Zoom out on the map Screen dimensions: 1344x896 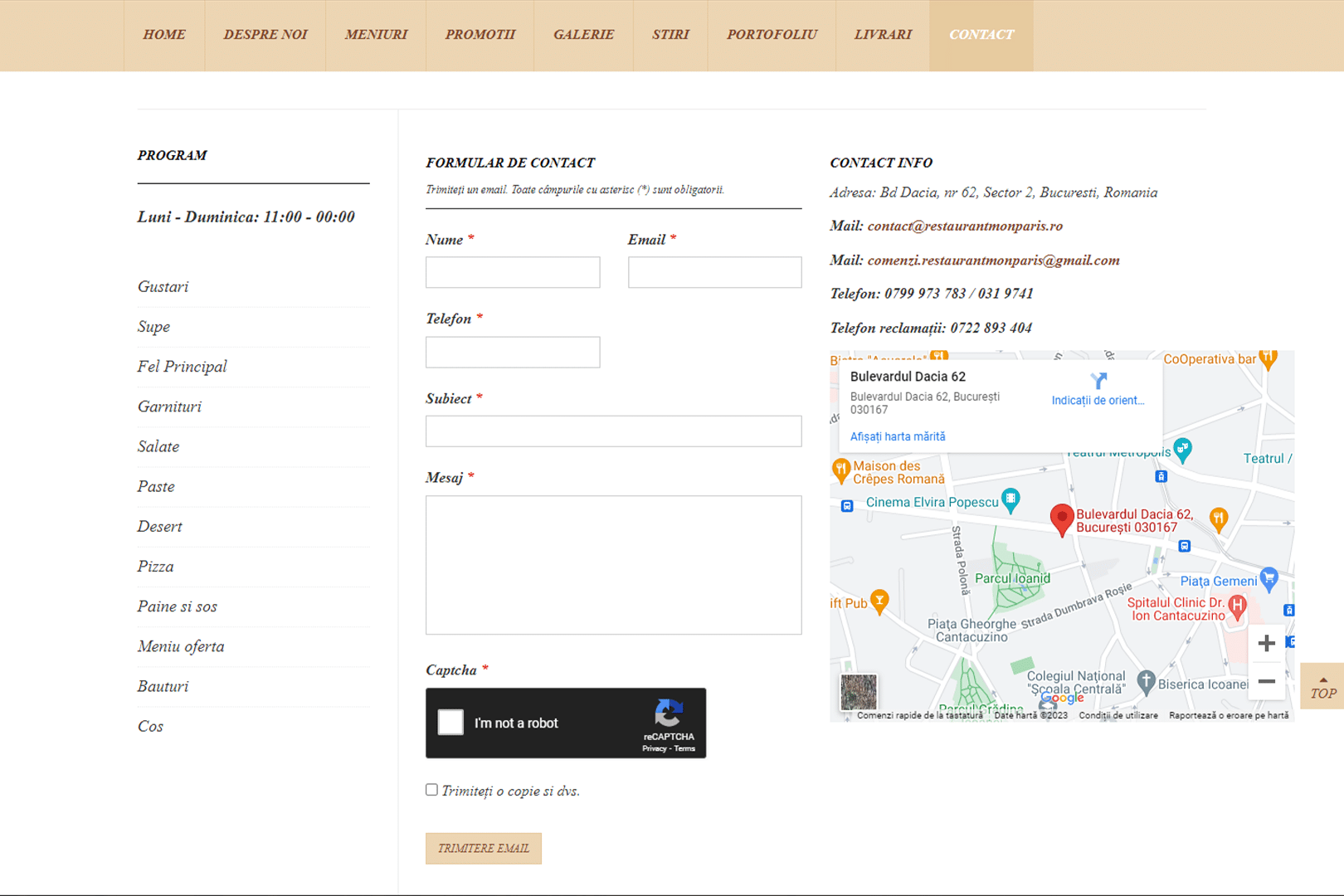click(x=1266, y=681)
